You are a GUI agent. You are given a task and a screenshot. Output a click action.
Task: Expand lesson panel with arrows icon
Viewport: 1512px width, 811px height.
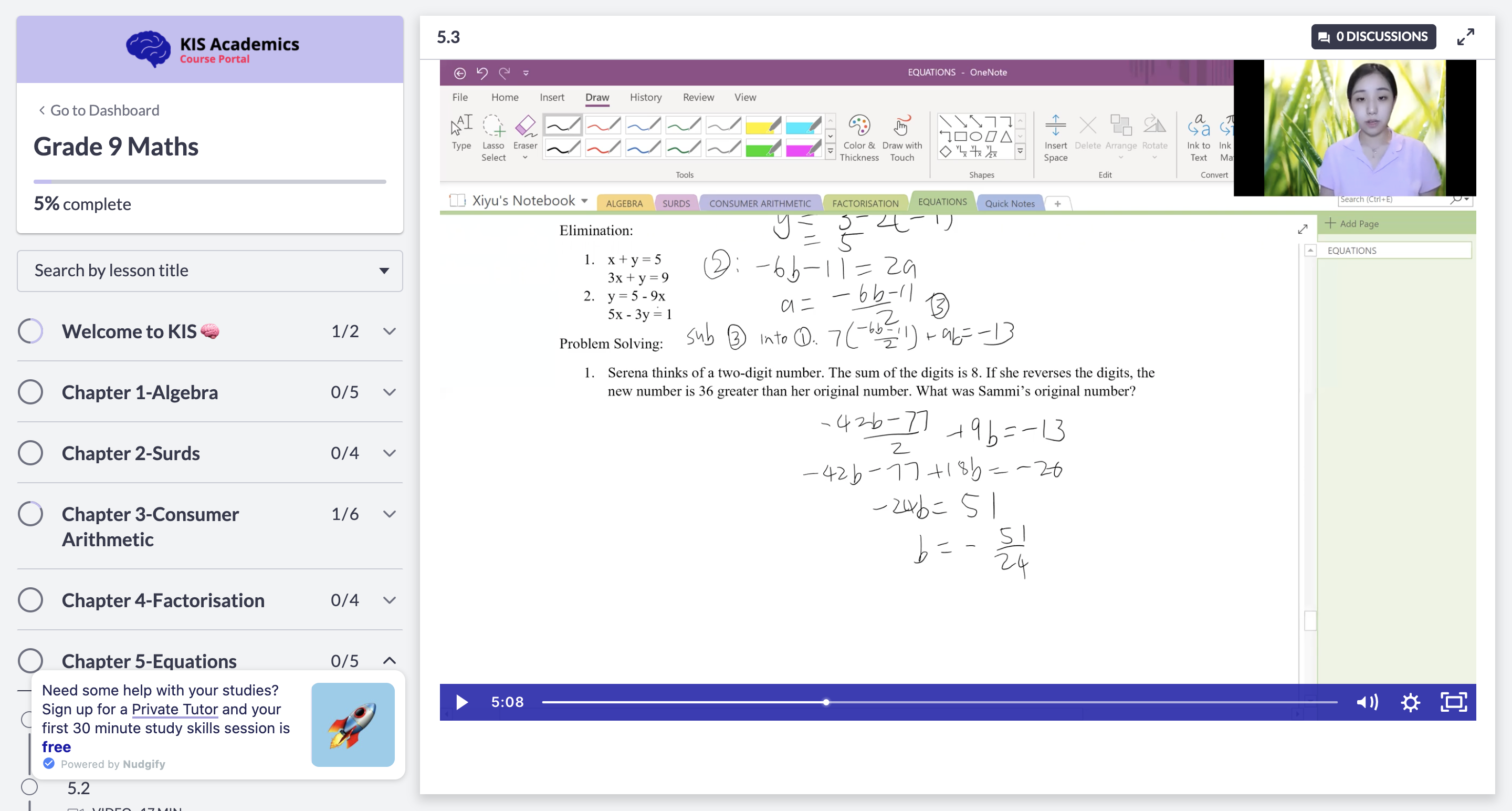1465,36
